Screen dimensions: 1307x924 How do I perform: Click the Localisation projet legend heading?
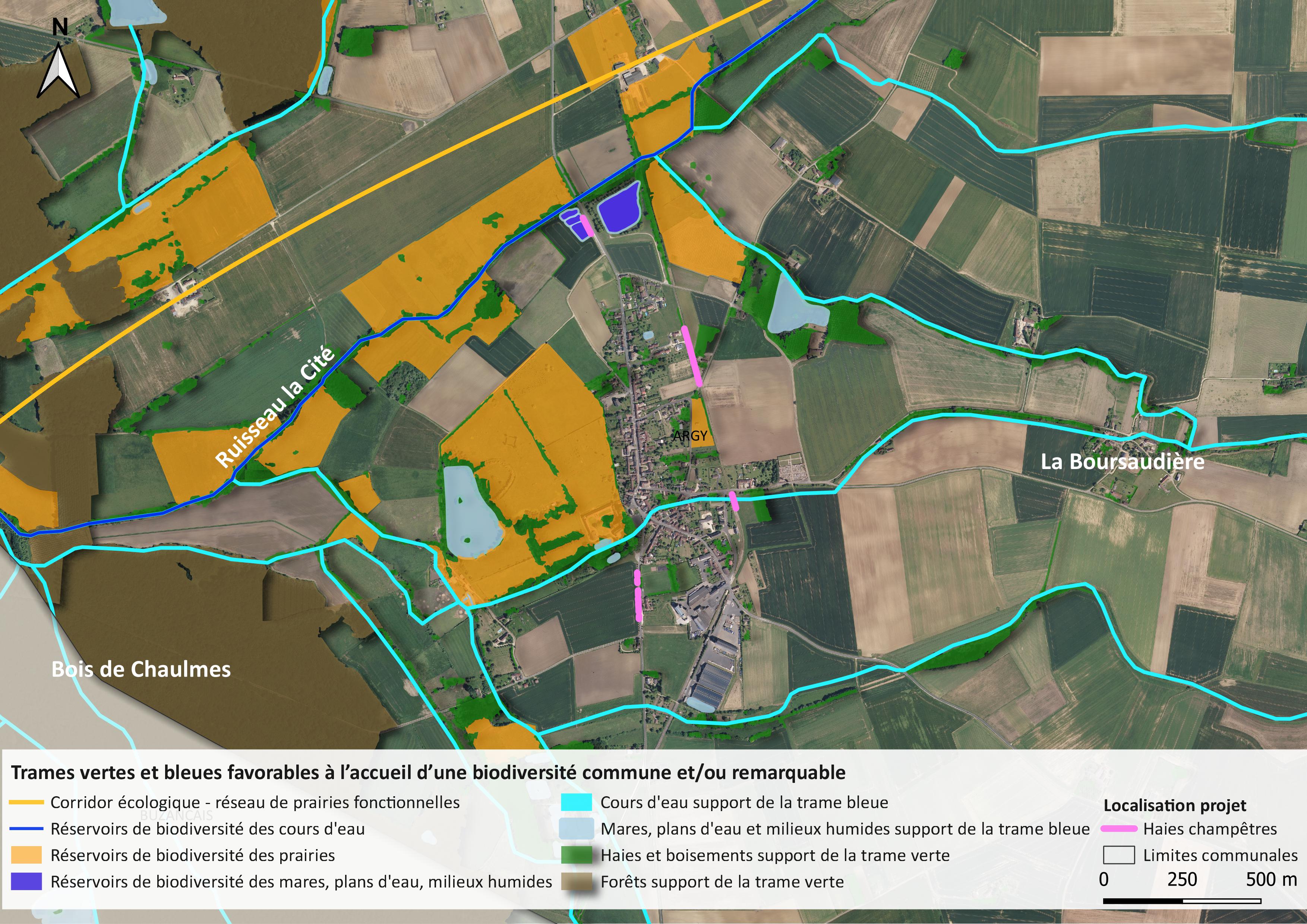tap(1174, 805)
